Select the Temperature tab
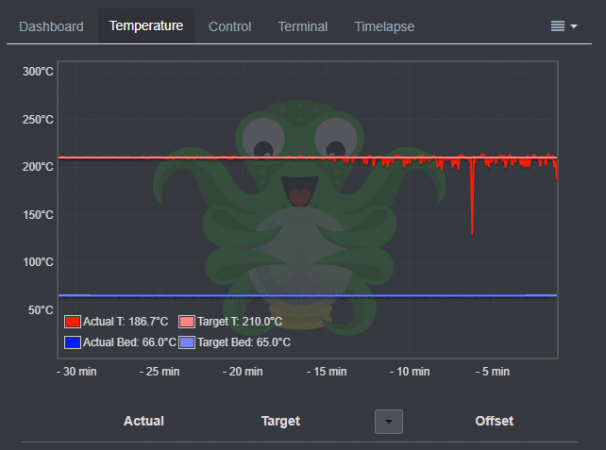This screenshot has width=606, height=450. (146, 26)
